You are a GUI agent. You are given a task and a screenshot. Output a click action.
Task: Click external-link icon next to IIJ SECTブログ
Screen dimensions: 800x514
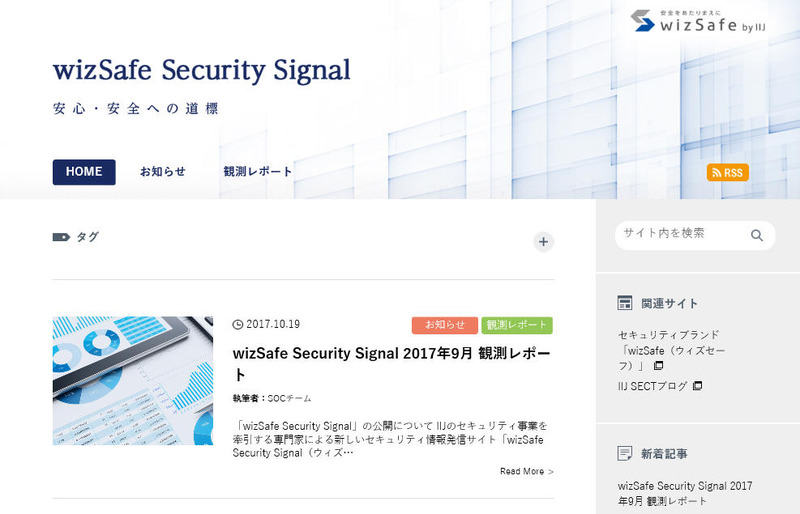click(x=697, y=386)
